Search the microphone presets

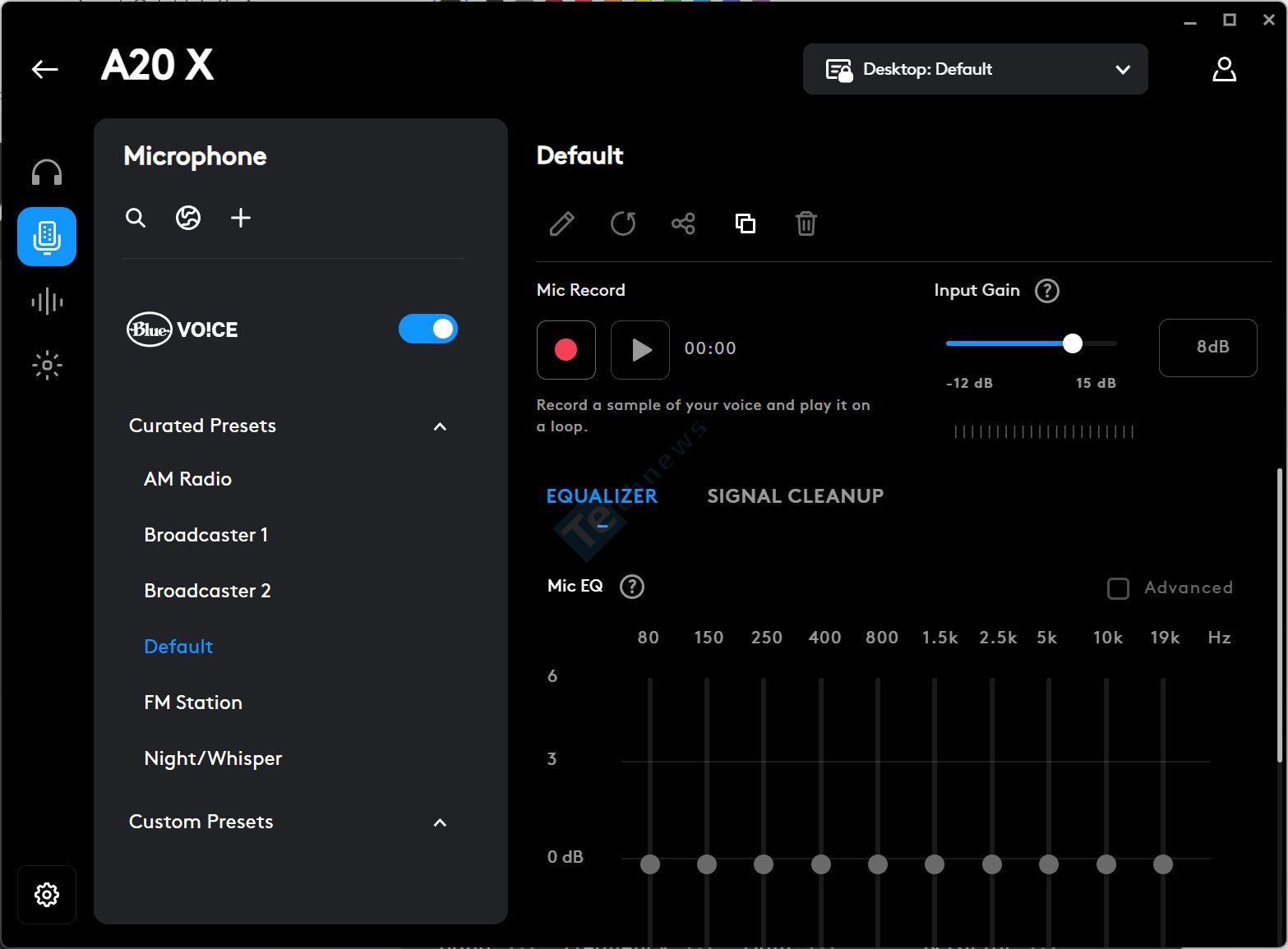click(136, 218)
